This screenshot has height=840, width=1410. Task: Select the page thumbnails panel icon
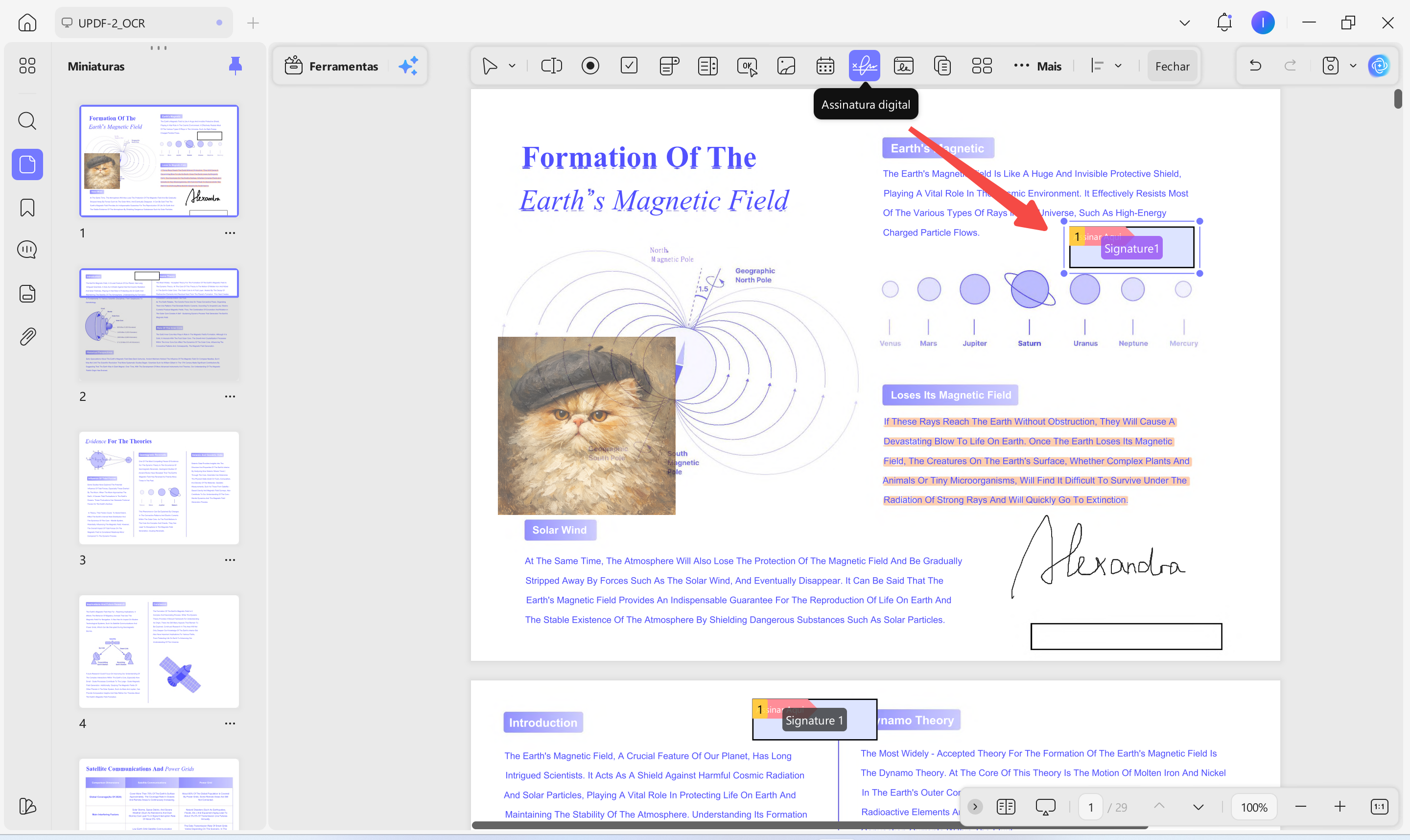27,164
